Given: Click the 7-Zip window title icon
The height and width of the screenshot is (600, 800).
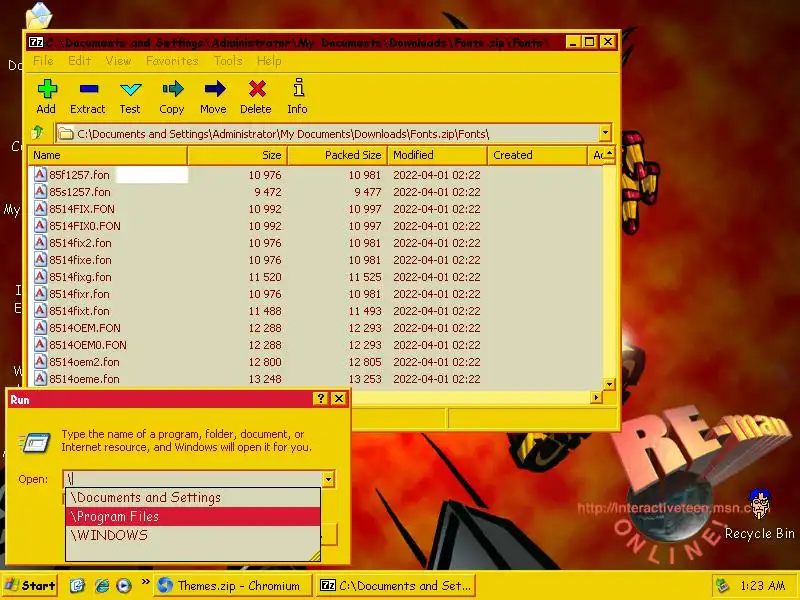Looking at the screenshot, I should coord(36,42).
